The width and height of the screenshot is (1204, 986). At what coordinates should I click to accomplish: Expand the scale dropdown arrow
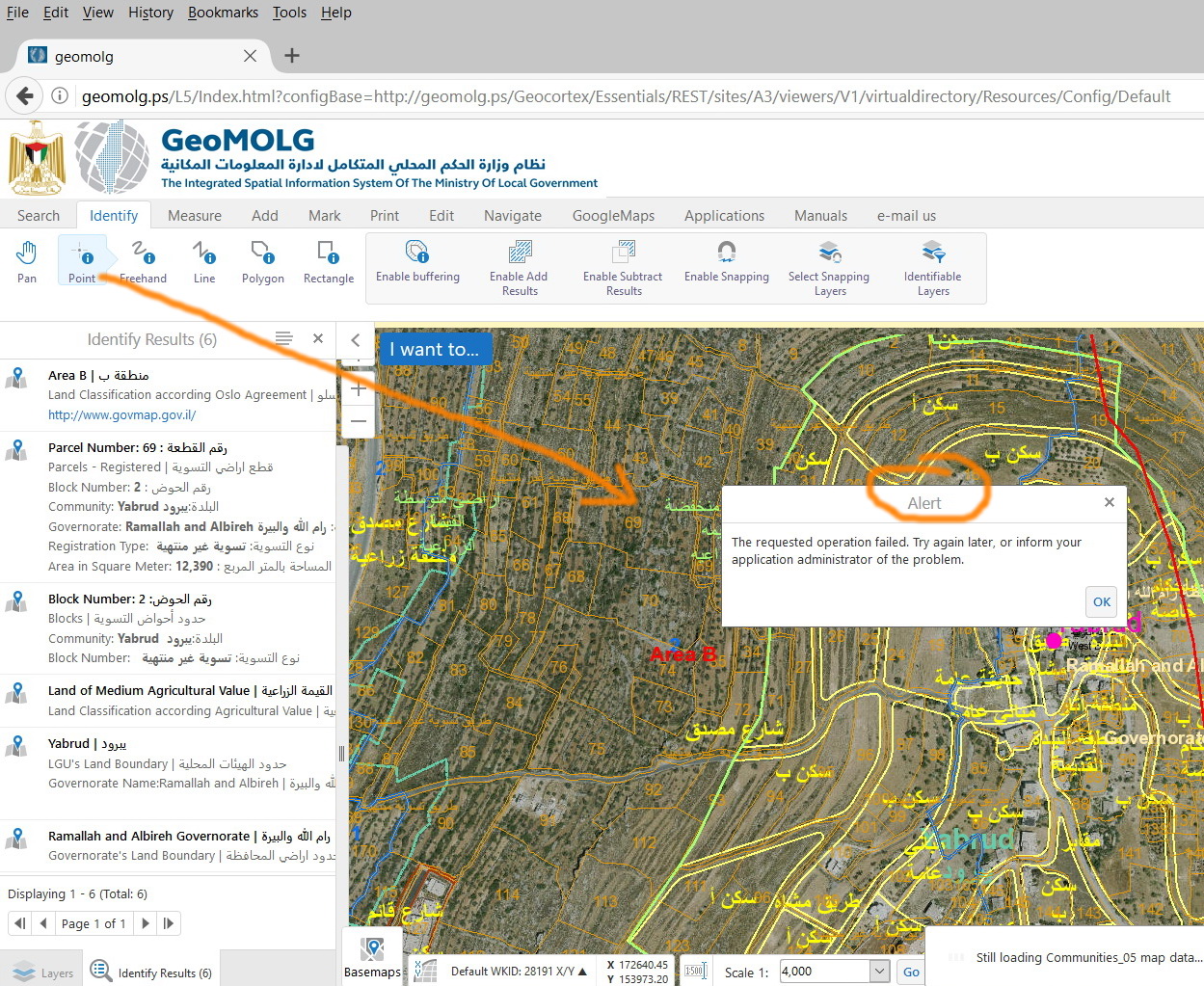coord(879,972)
